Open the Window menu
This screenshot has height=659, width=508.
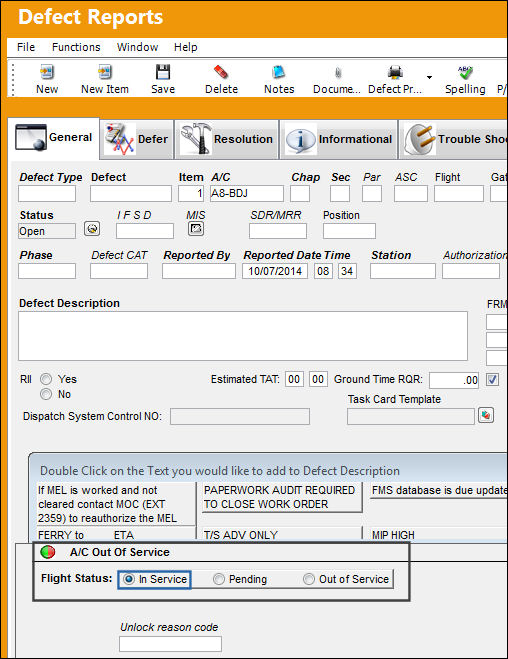(137, 47)
